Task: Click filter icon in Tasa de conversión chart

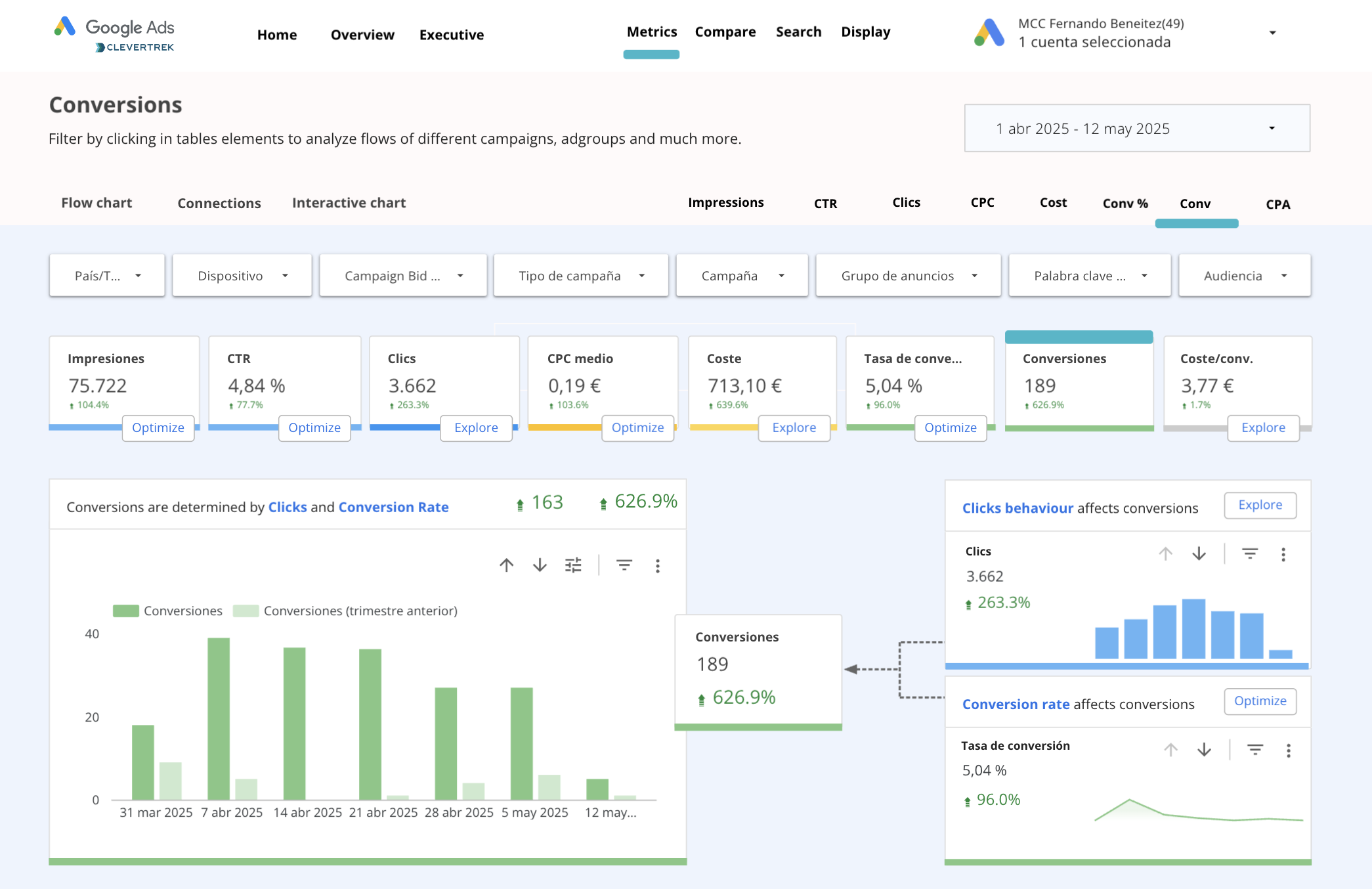Action: tap(1255, 750)
